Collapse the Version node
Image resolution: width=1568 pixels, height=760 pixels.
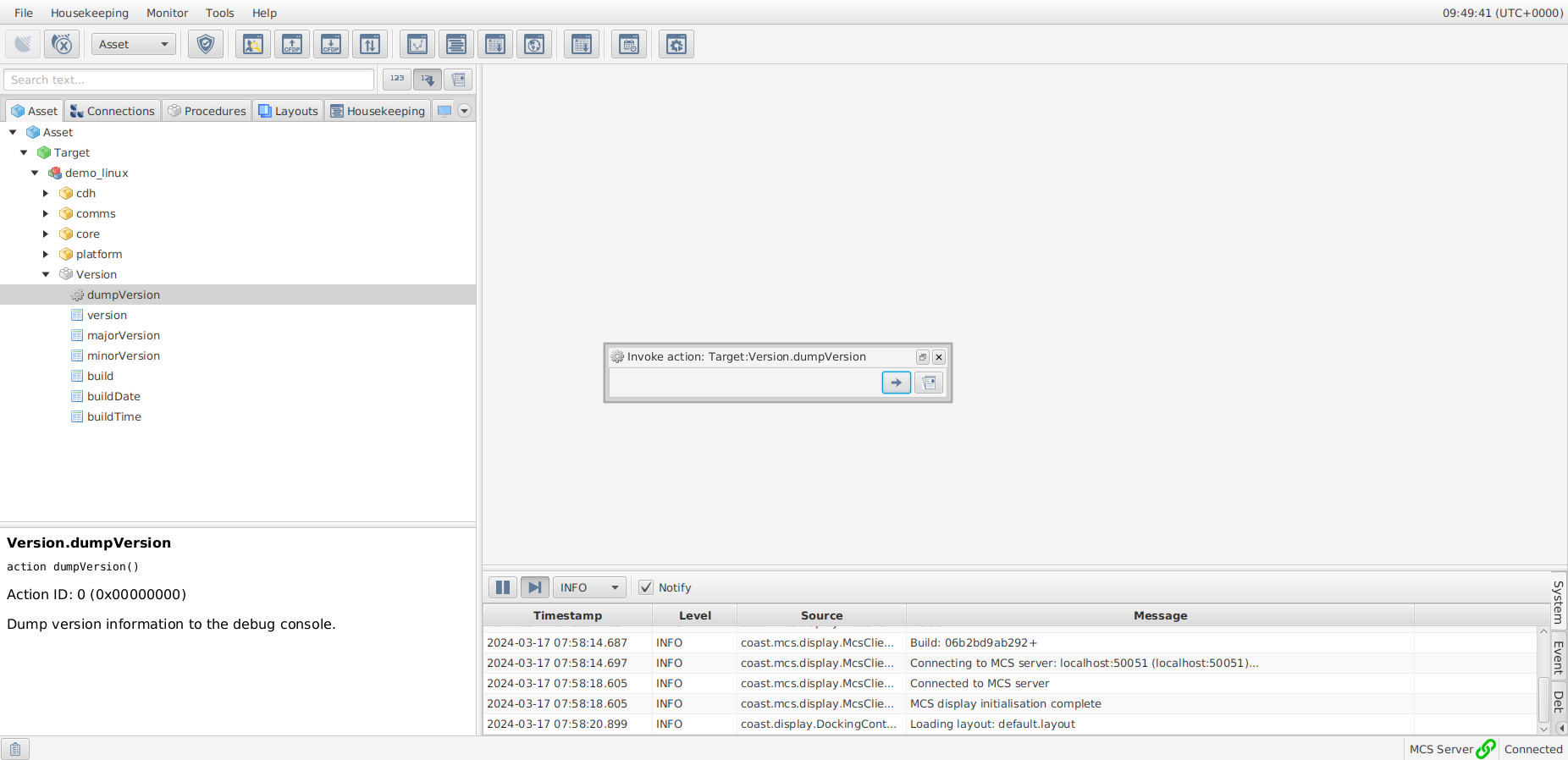click(46, 274)
